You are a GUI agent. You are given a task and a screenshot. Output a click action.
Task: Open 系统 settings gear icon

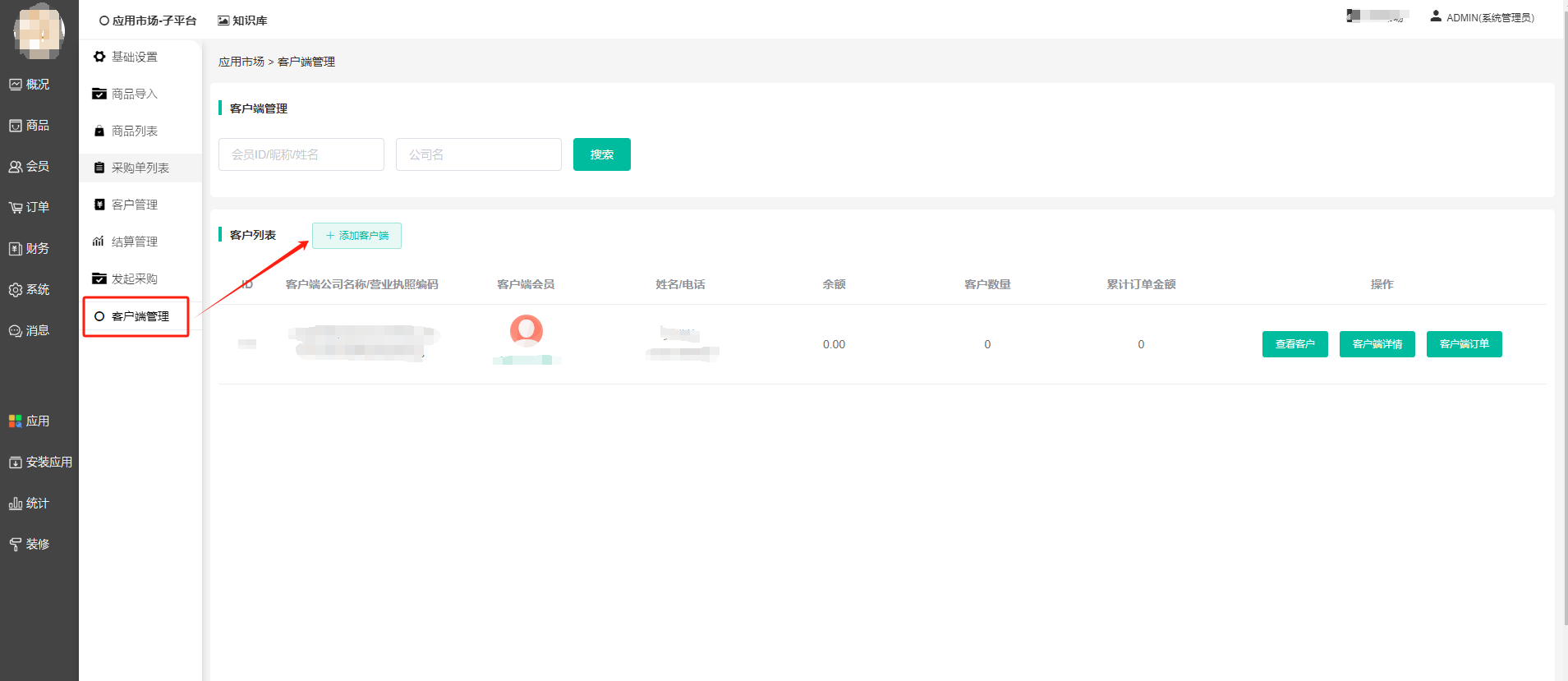click(x=16, y=290)
